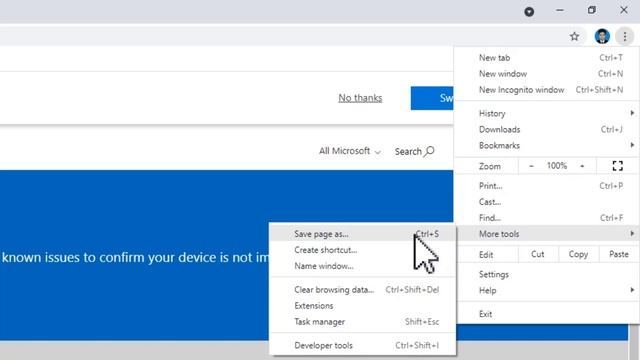The width and height of the screenshot is (640, 360).
Task: Toggle fullscreen mode from Zoom row
Action: click(x=618, y=166)
